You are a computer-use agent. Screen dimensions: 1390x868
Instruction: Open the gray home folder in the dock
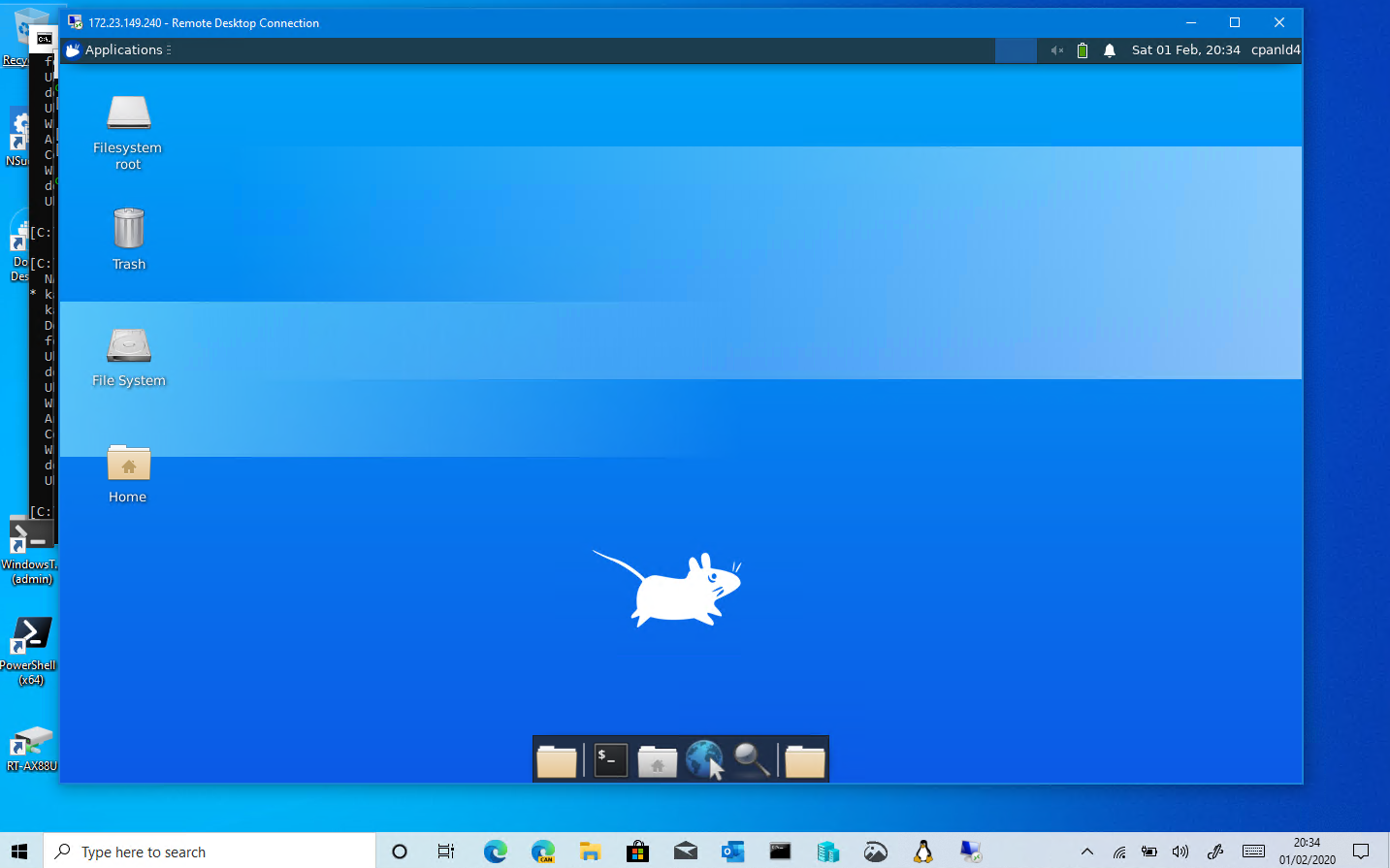(x=657, y=760)
